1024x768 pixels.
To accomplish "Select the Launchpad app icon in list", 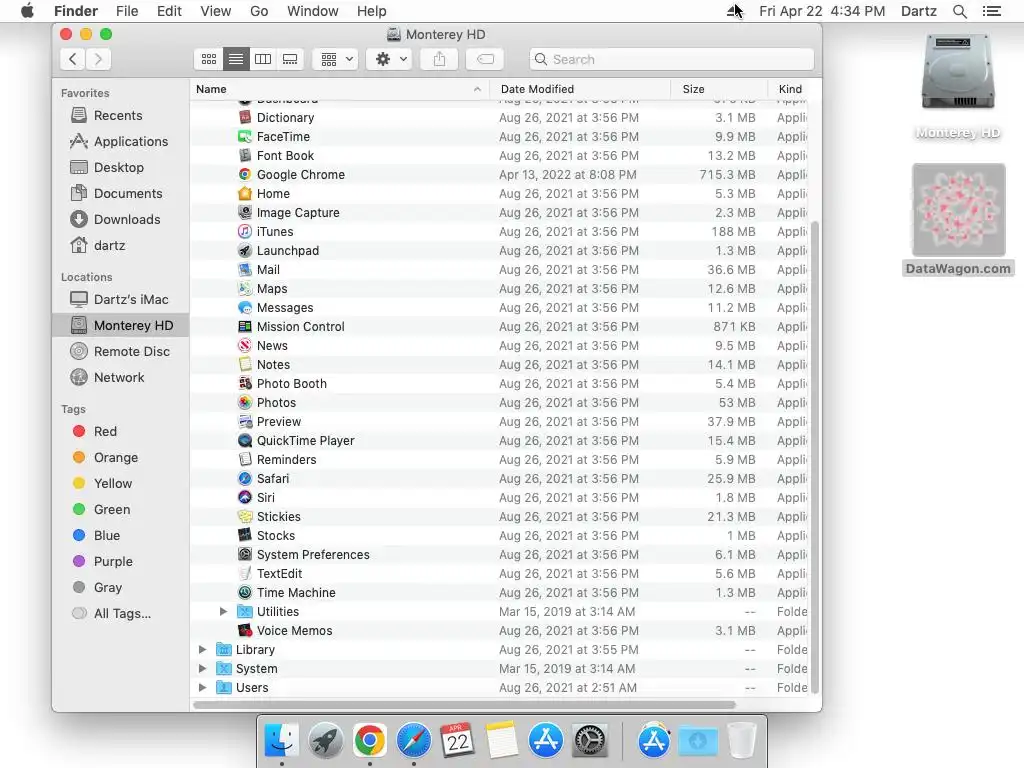I will click(x=245, y=250).
